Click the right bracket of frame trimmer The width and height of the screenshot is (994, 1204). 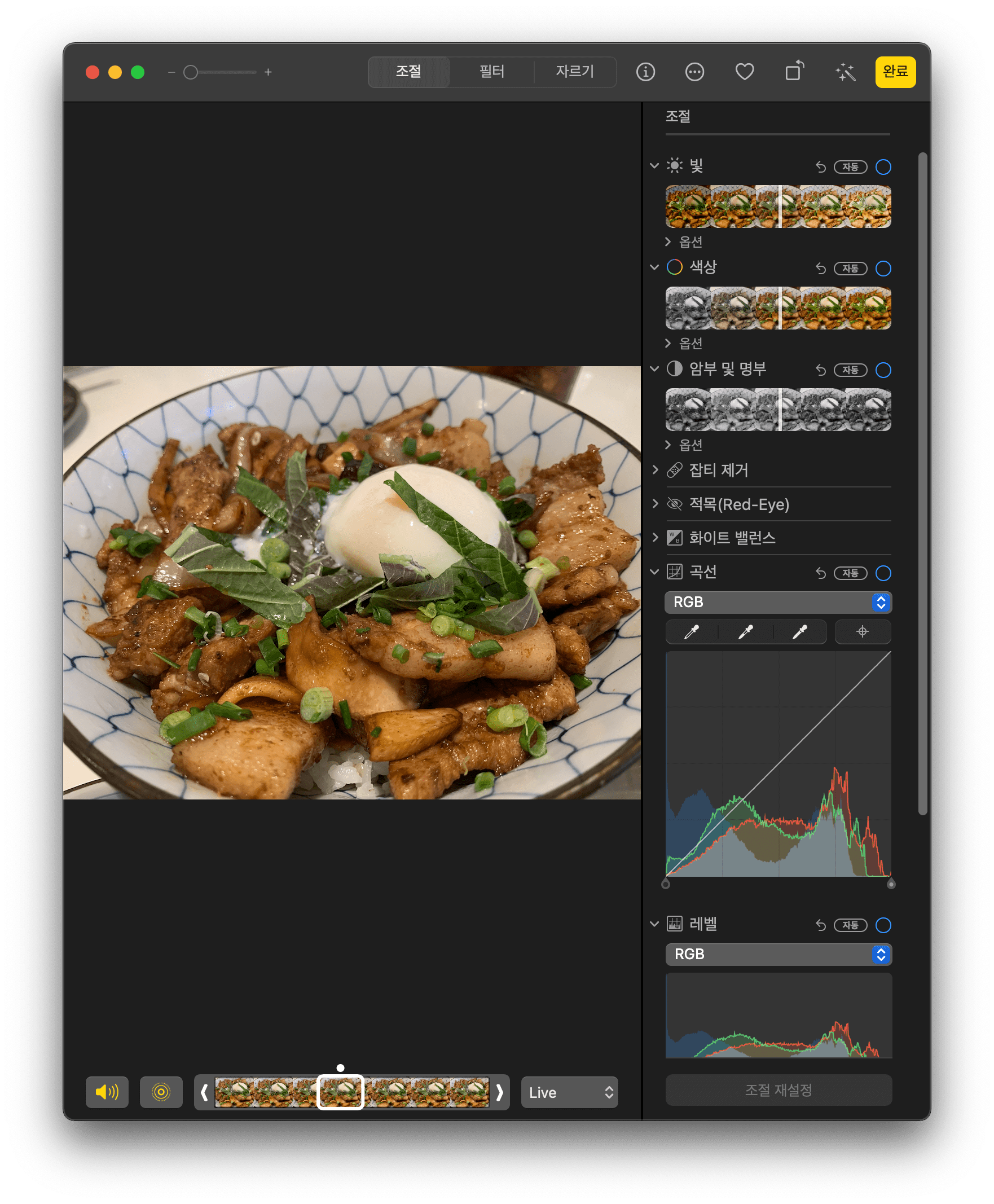pos(499,1093)
